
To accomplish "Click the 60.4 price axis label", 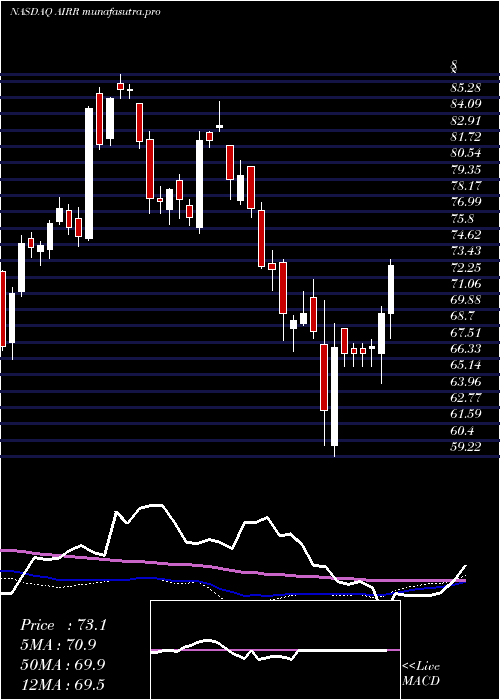I will [463, 431].
